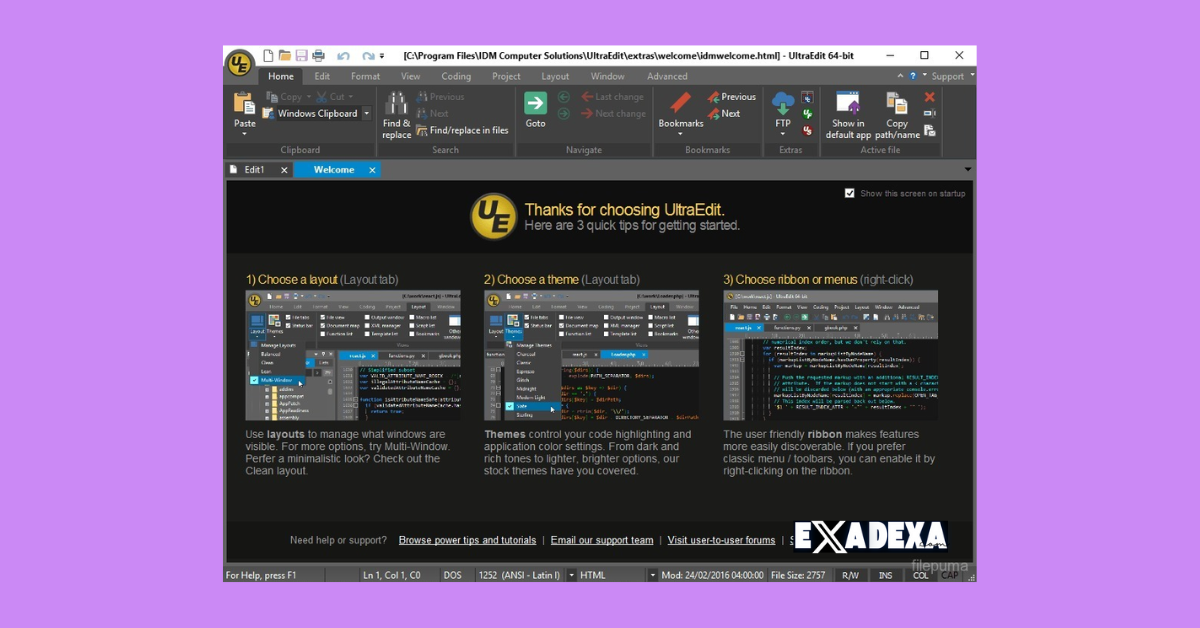Toggle INS mode in status bar

click(x=885, y=574)
